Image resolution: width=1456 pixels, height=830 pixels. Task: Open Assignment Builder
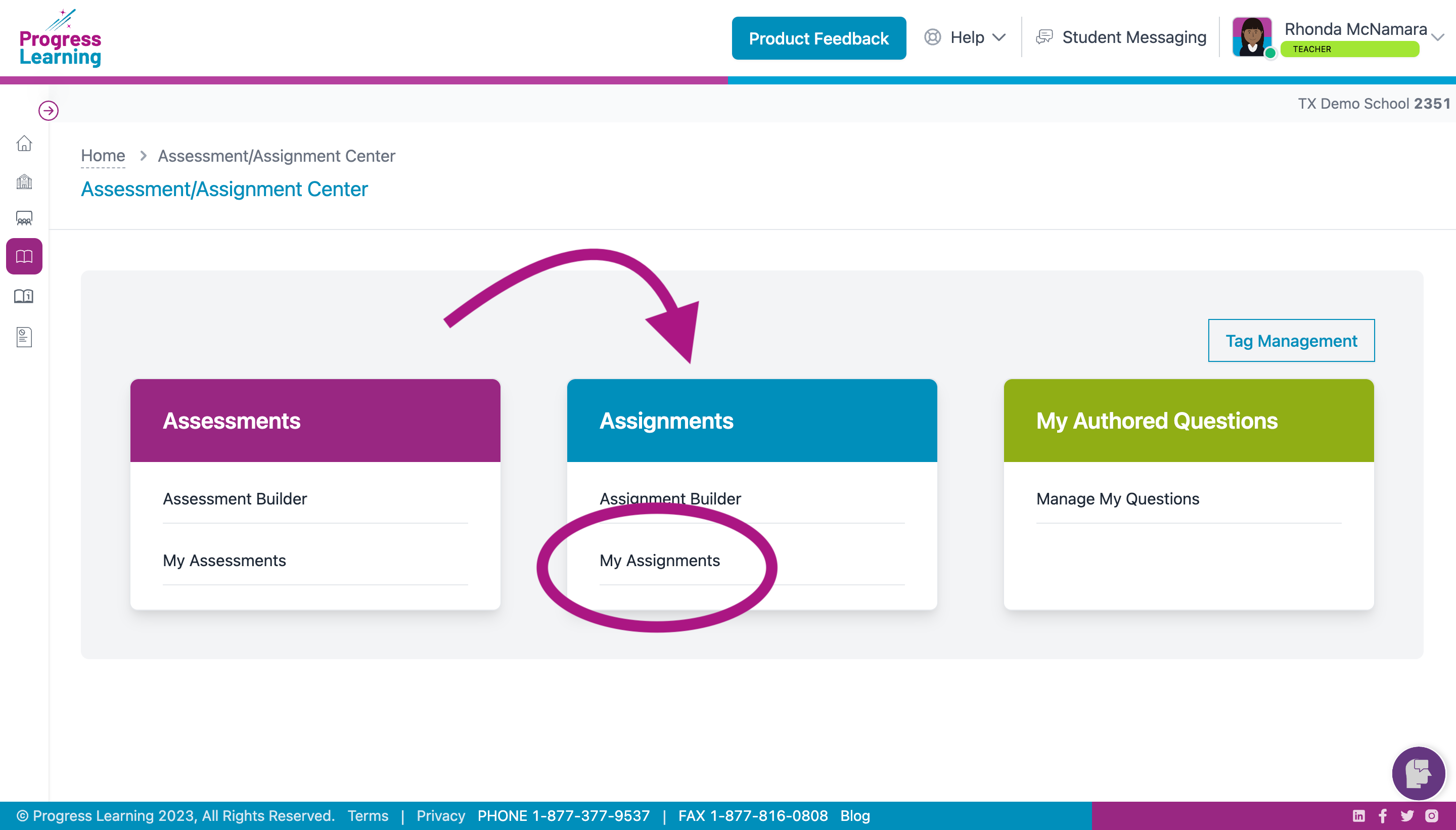(x=670, y=499)
